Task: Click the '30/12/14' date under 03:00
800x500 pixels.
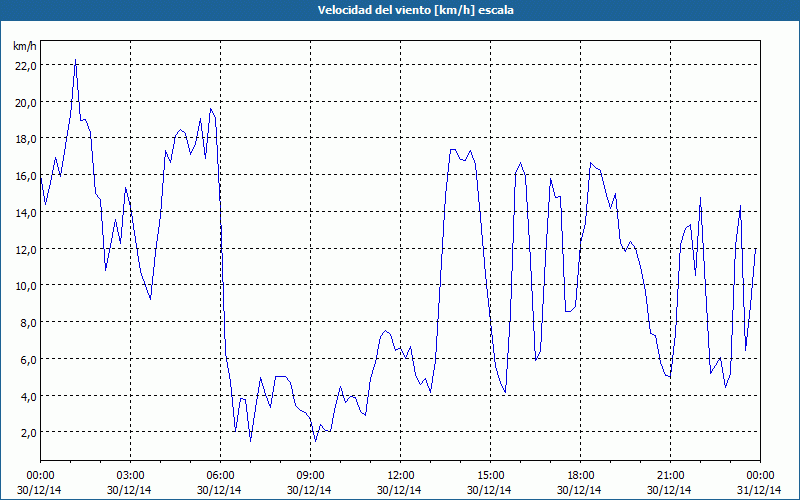Action: click(129, 490)
